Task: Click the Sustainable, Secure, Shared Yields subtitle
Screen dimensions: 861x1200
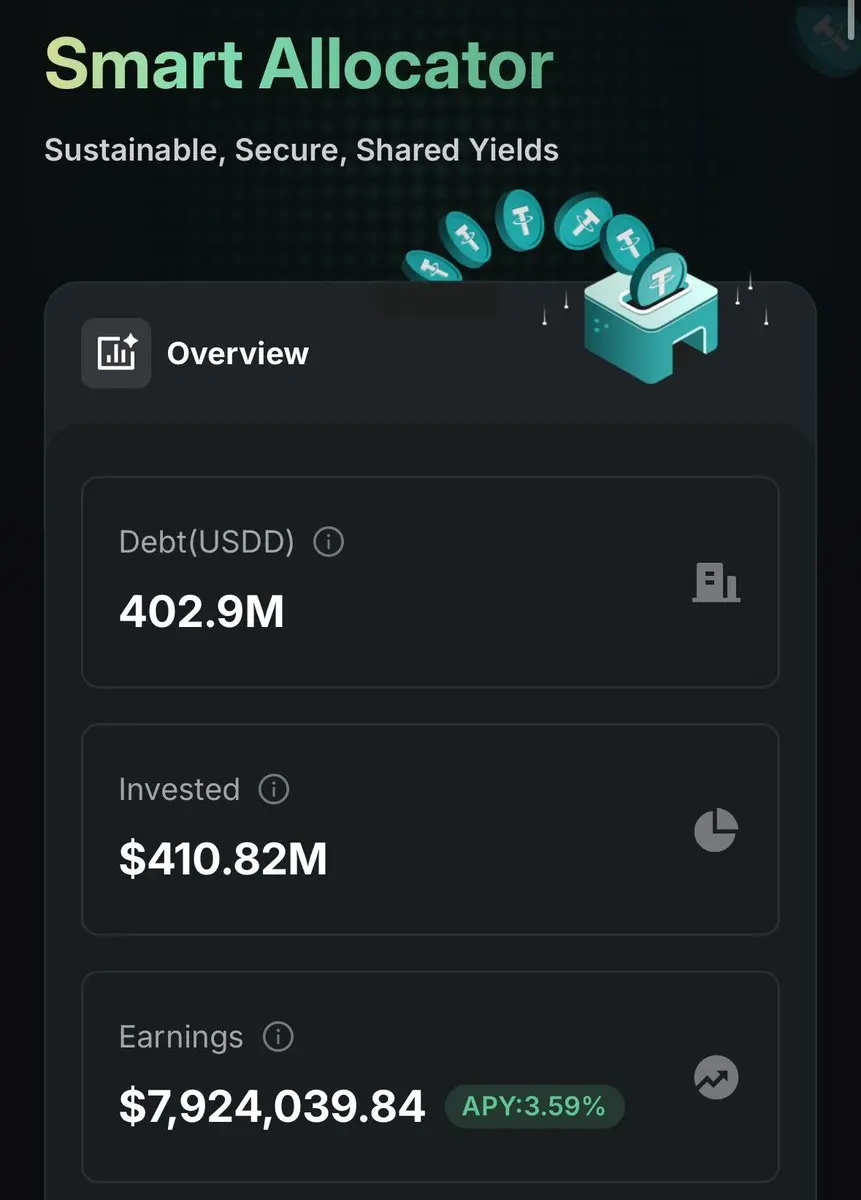Action: [302, 150]
